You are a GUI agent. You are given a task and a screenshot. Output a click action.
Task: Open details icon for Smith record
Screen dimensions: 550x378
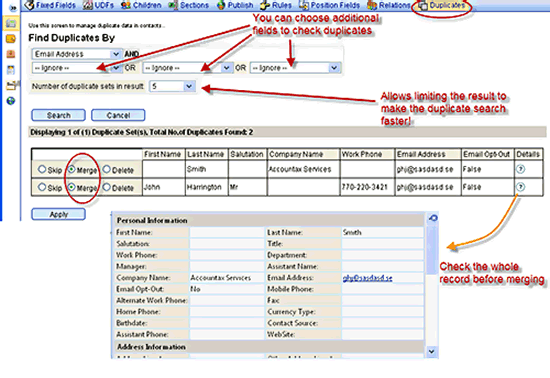click(521, 169)
